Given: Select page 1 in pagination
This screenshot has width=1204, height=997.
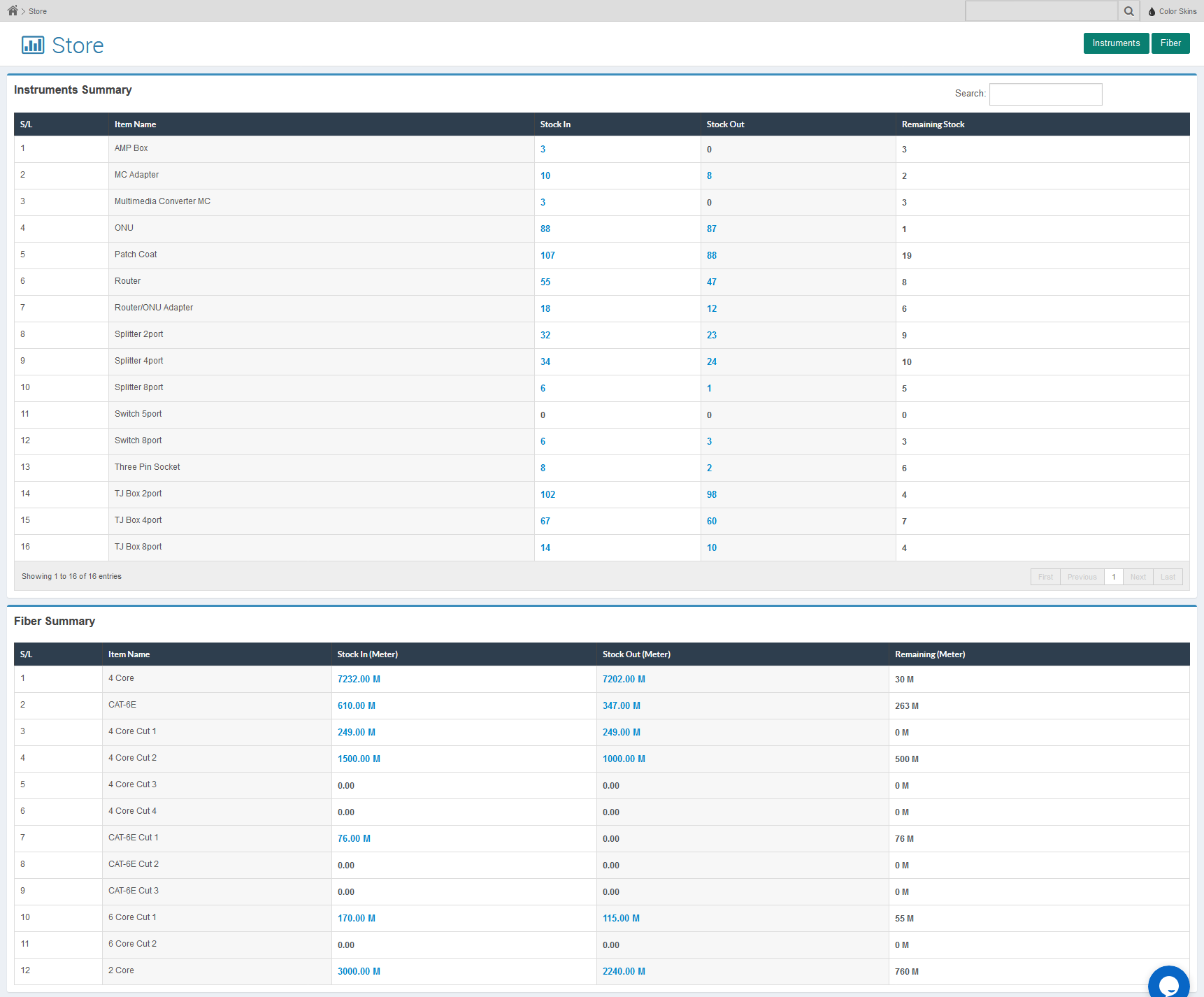Looking at the screenshot, I should click(1113, 577).
